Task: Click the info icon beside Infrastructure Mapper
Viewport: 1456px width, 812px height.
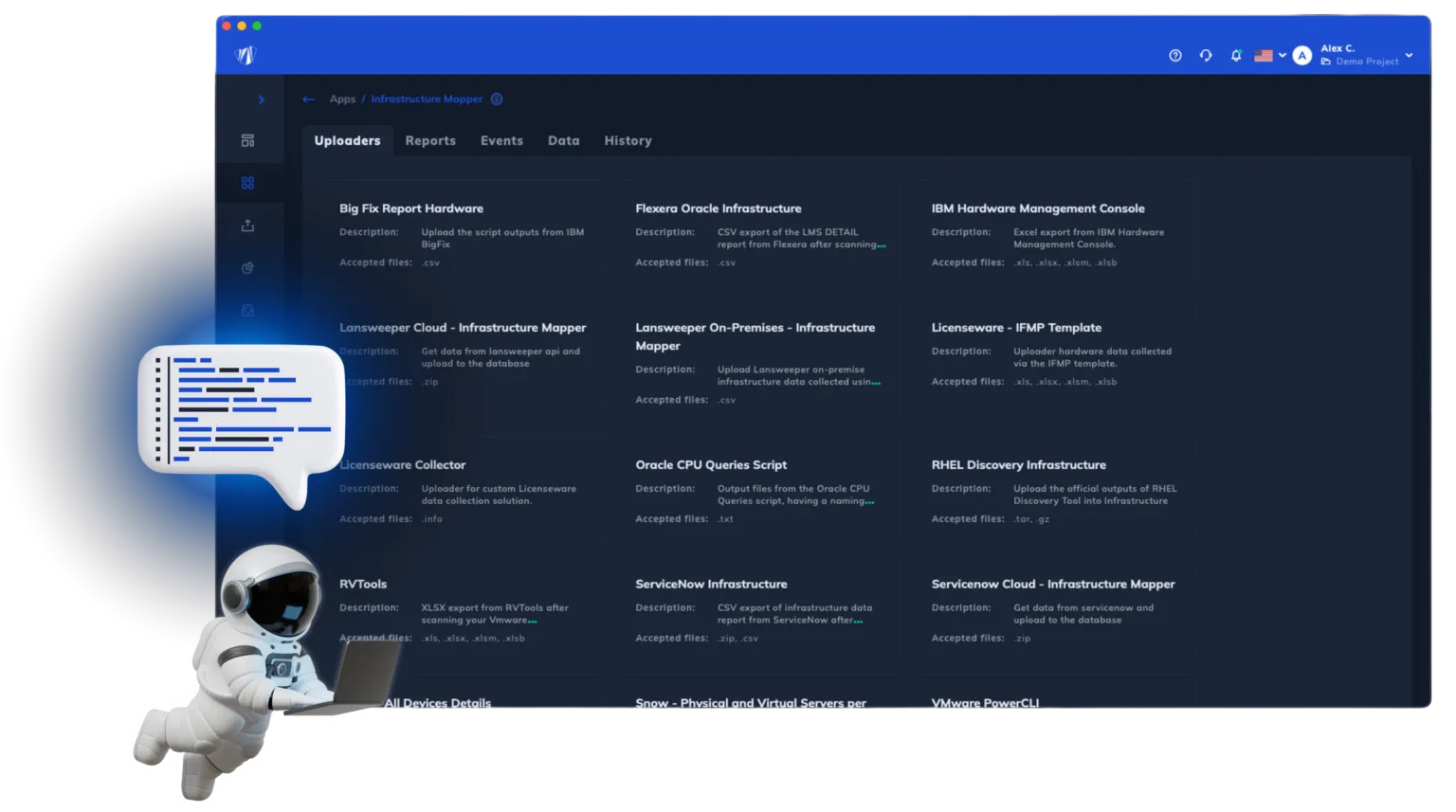Action: [x=497, y=99]
